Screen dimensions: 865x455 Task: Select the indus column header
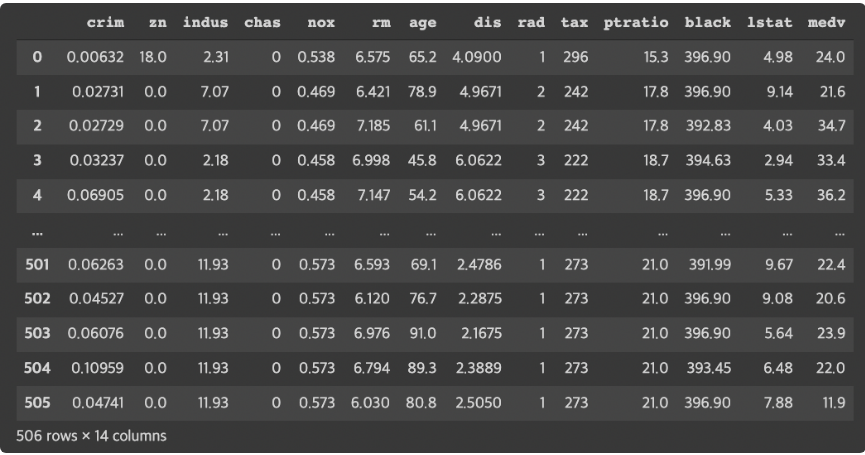(205, 23)
